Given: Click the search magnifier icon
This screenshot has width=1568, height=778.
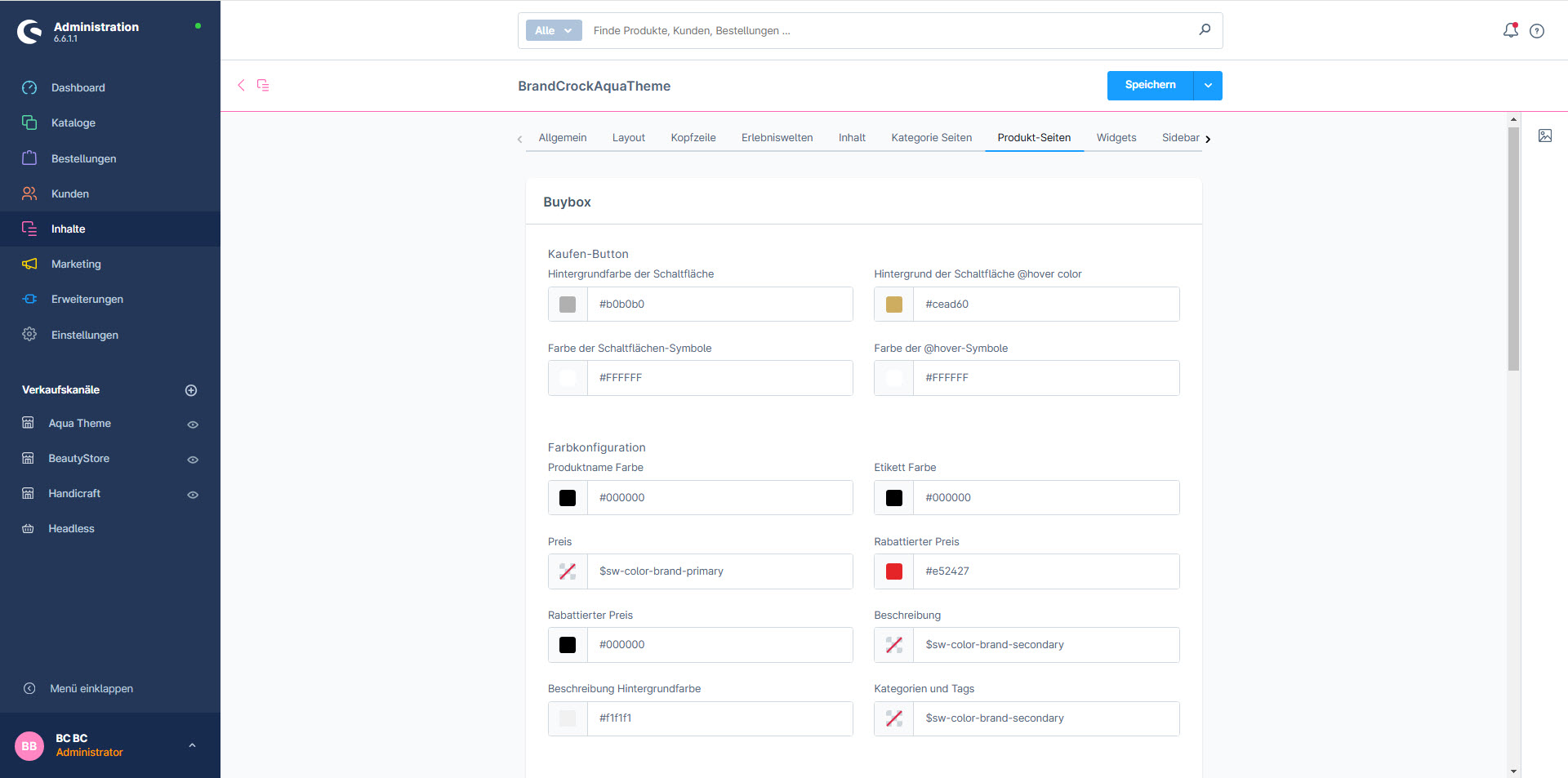Looking at the screenshot, I should [x=1205, y=30].
